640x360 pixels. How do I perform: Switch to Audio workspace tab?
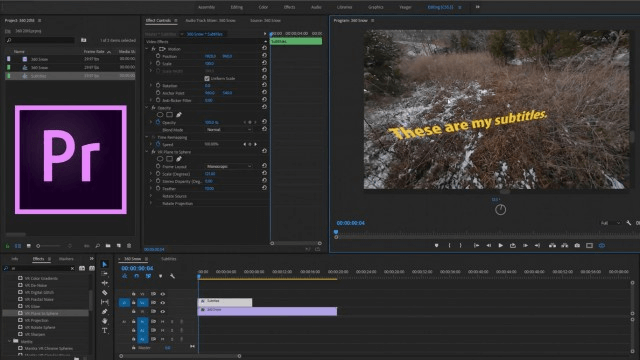click(316, 7)
